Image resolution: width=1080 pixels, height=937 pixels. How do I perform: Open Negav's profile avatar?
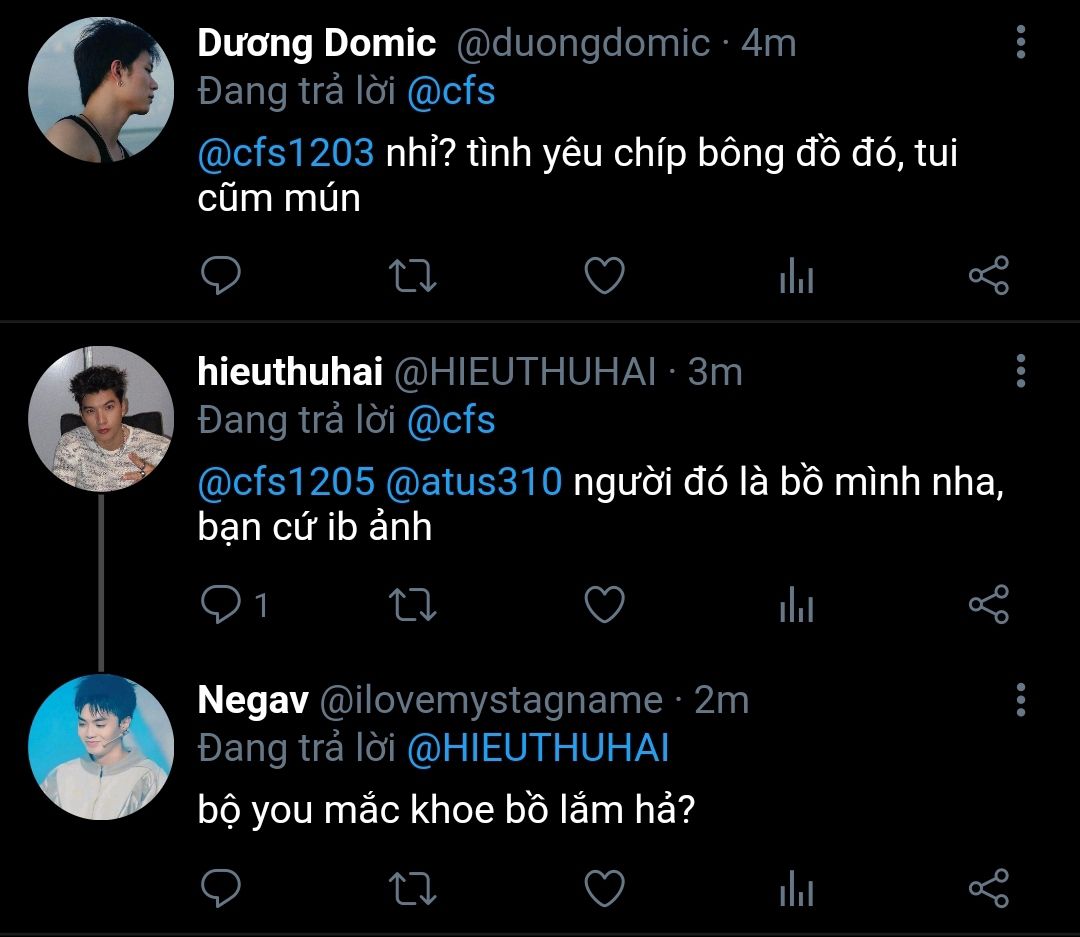(x=101, y=748)
